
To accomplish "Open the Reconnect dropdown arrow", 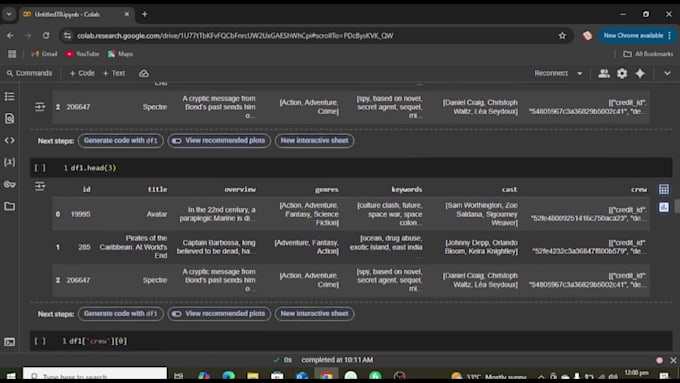I will pos(579,73).
